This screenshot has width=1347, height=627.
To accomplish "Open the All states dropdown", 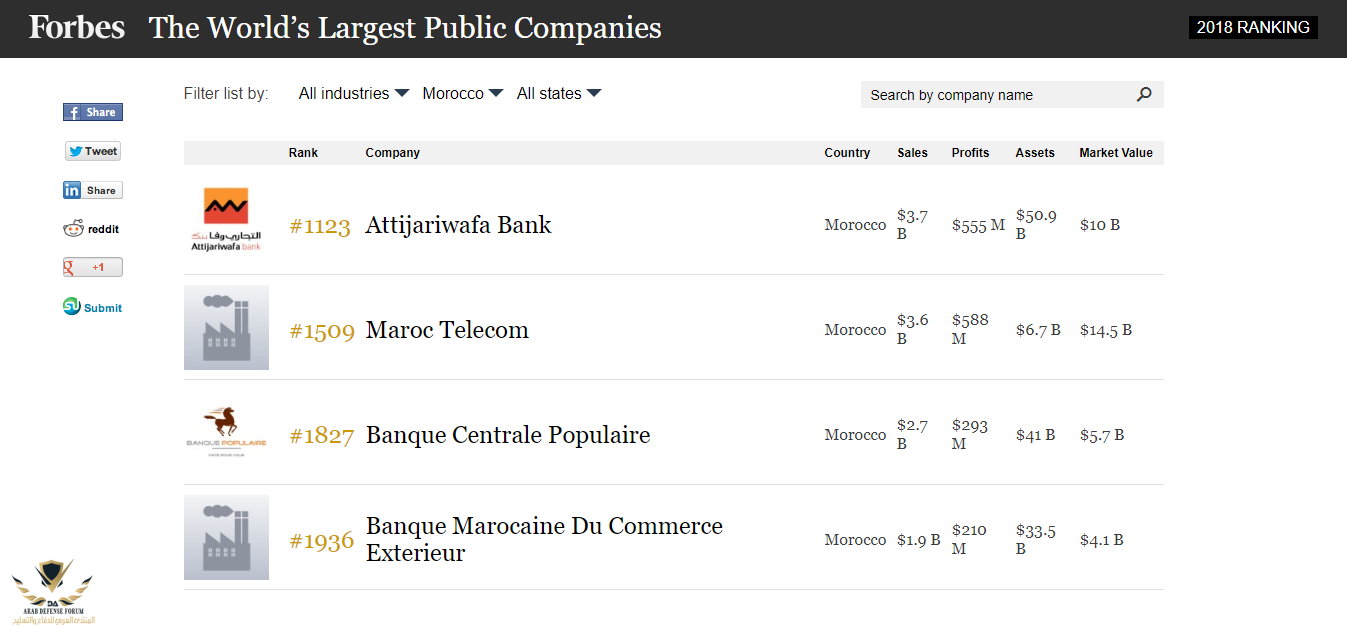I will tap(559, 93).
